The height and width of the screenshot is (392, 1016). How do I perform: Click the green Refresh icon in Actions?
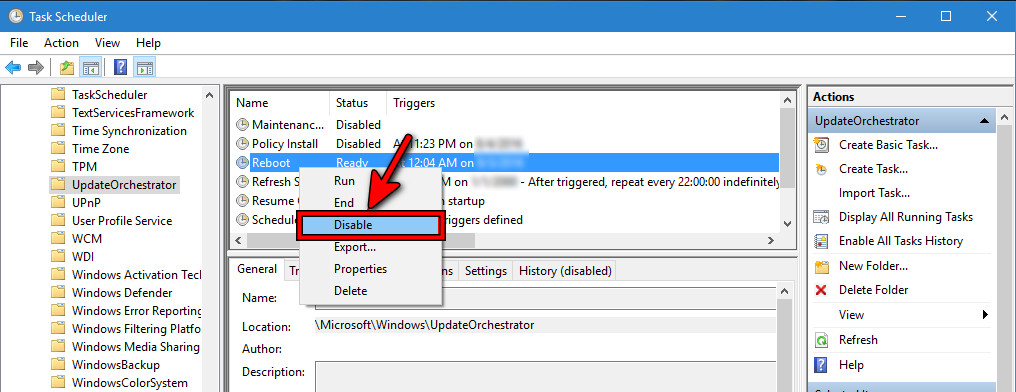[821, 340]
